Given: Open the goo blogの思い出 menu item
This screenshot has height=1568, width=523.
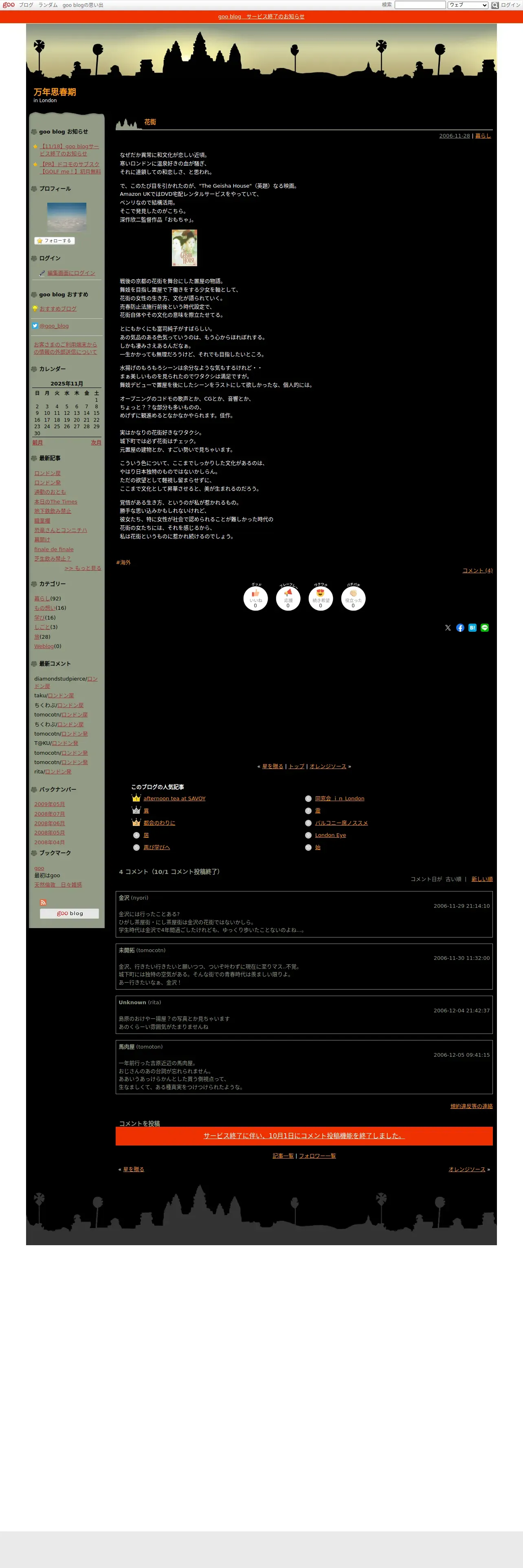Looking at the screenshot, I should (83, 5).
